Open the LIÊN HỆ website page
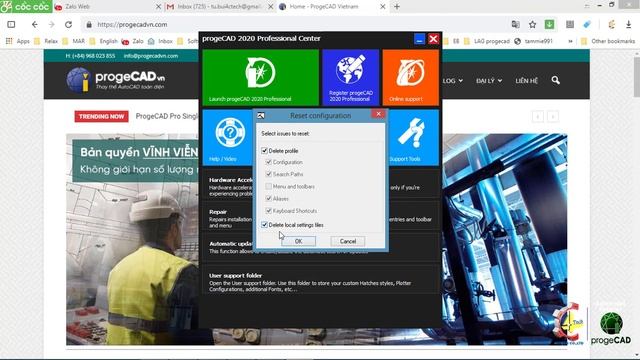 tap(527, 81)
